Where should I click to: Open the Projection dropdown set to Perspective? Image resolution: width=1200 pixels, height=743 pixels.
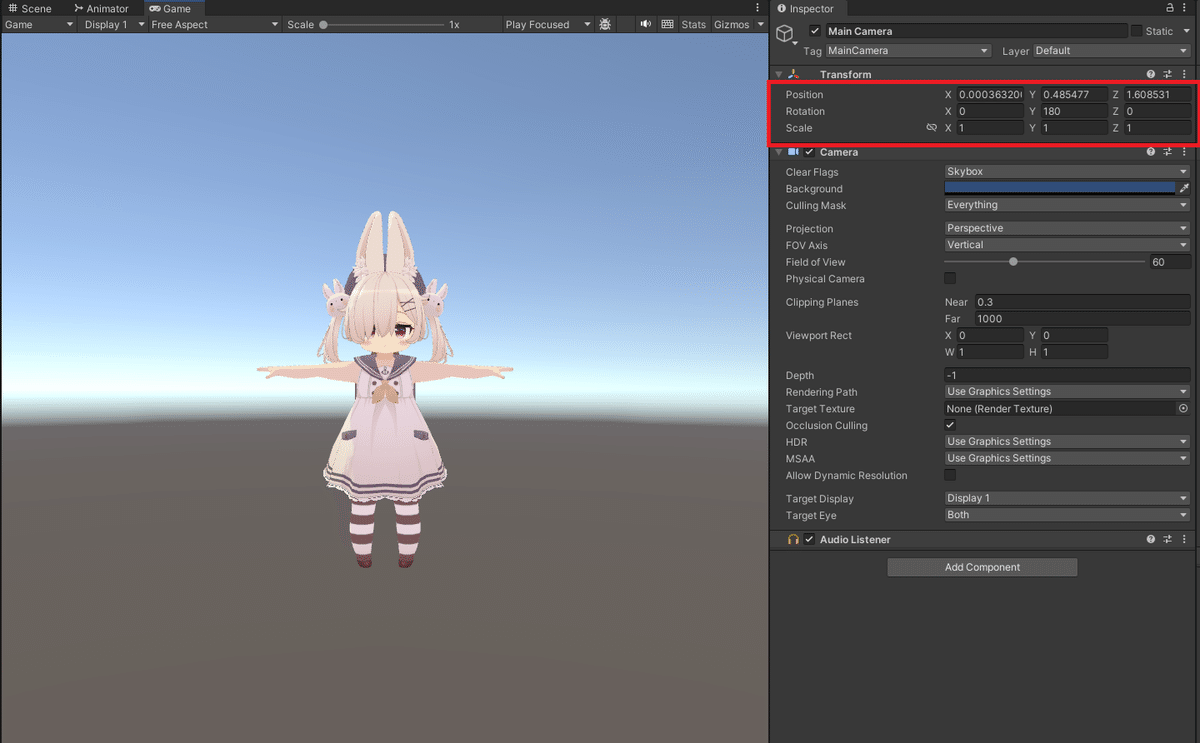(x=1065, y=228)
